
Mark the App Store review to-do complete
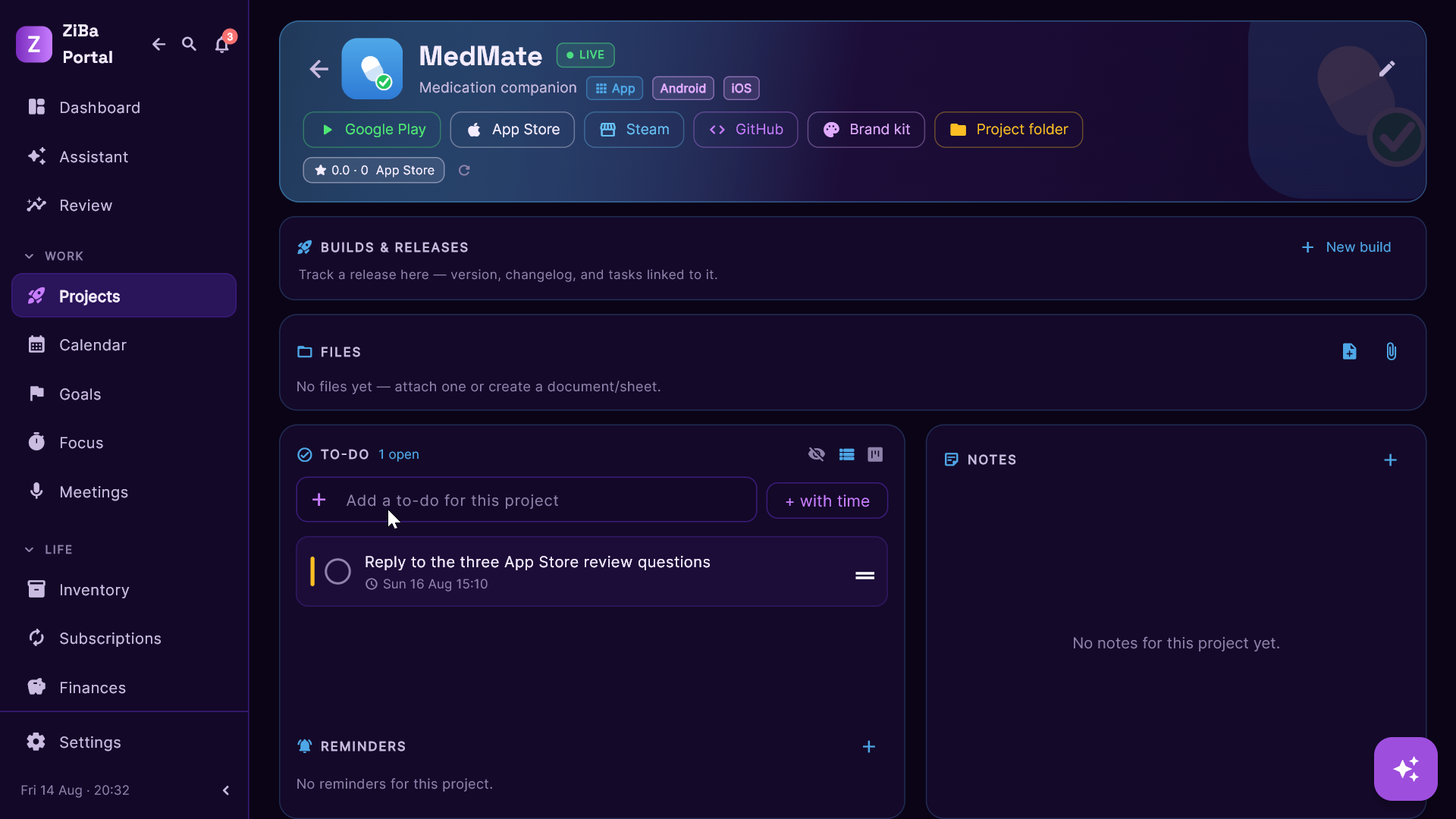(x=338, y=572)
